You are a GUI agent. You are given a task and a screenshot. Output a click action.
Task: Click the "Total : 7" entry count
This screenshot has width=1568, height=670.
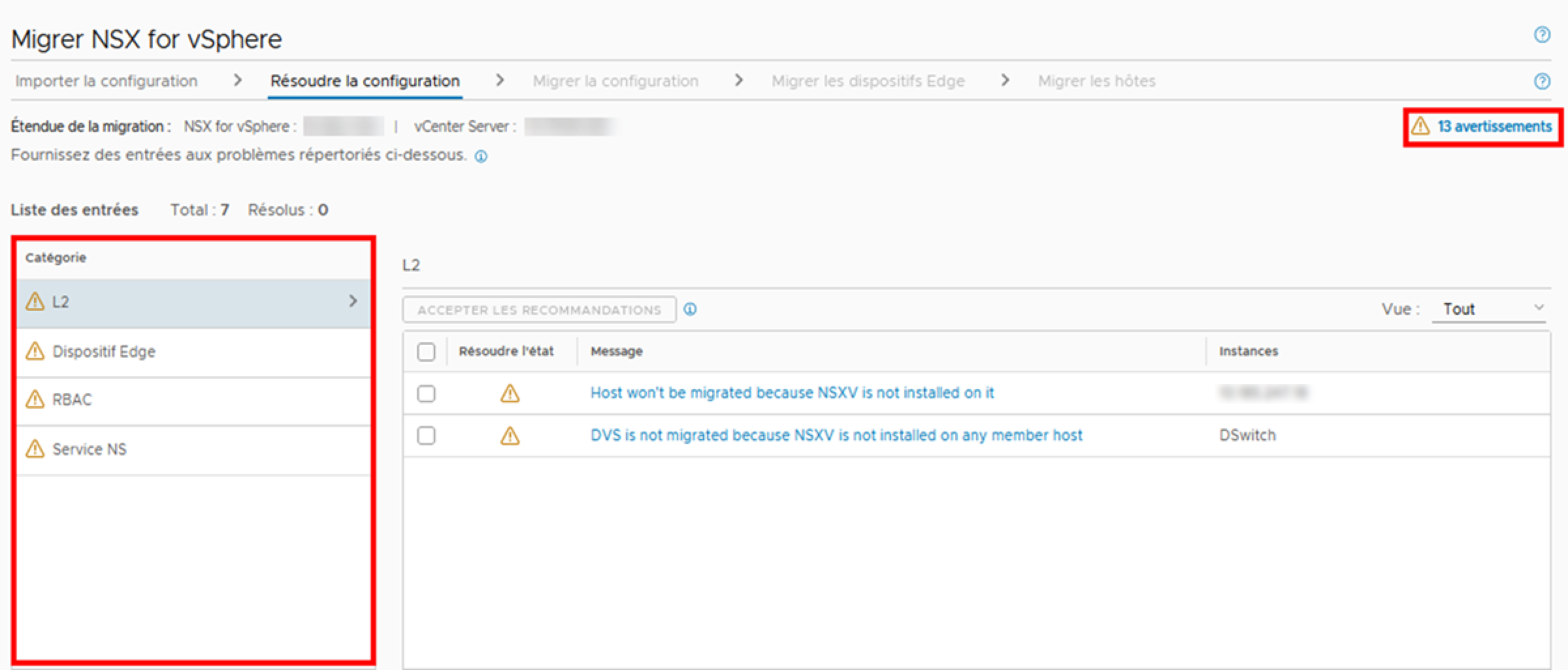pos(199,210)
